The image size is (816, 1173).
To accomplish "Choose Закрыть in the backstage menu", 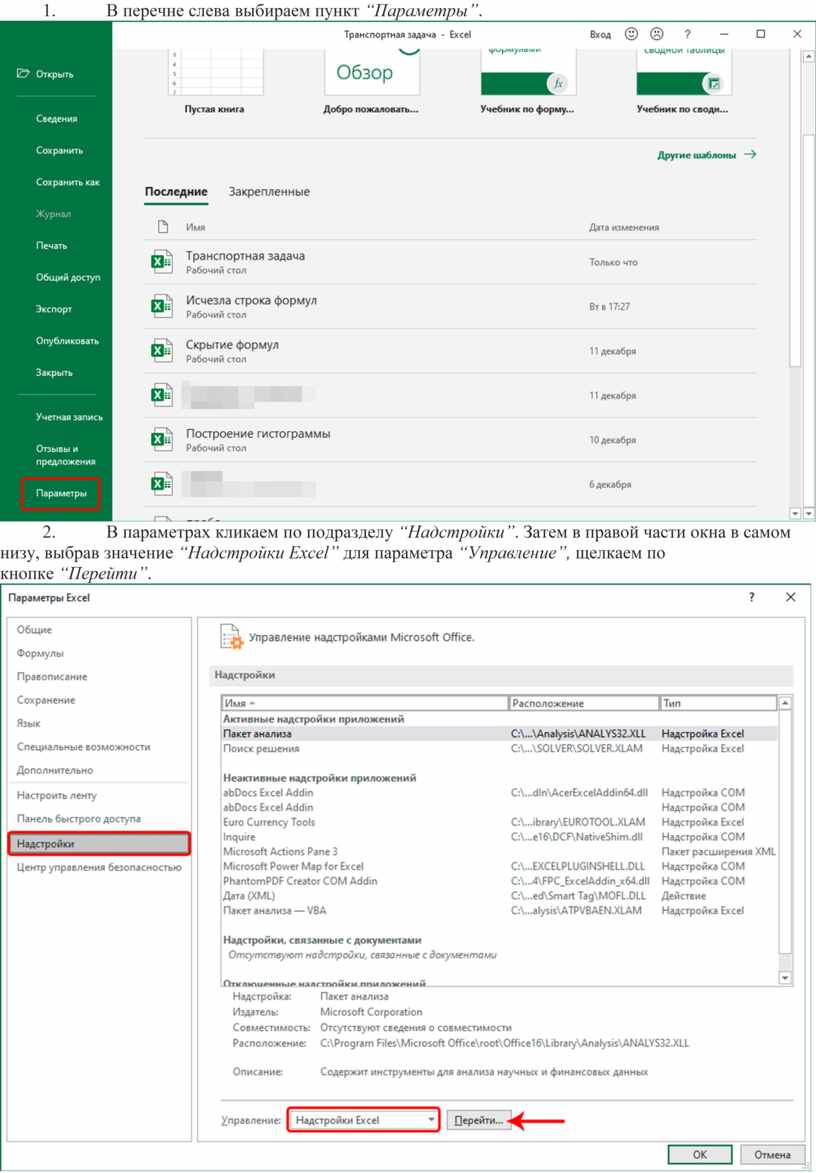I will click(x=54, y=372).
